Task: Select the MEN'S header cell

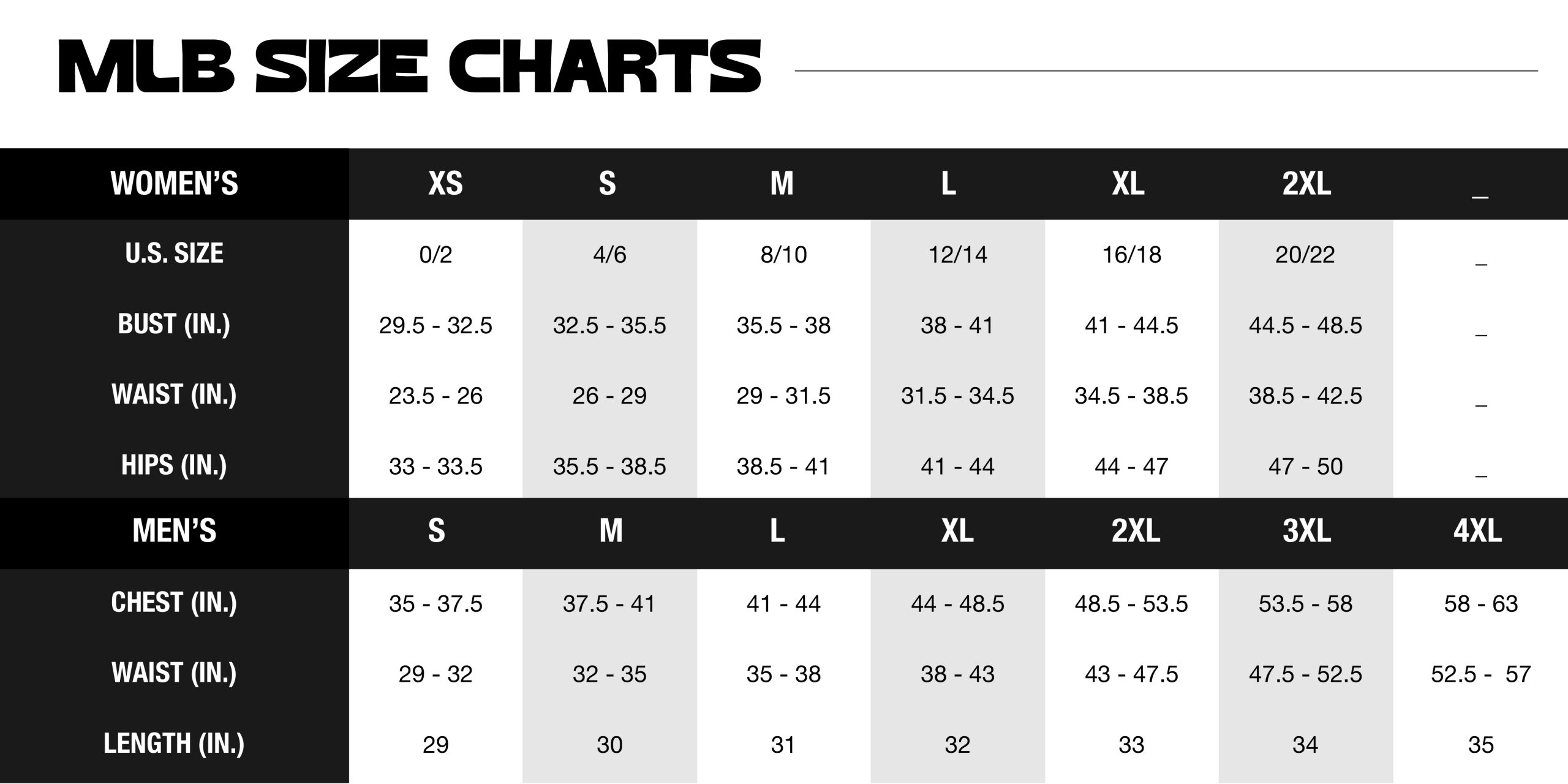Action: point(174,530)
